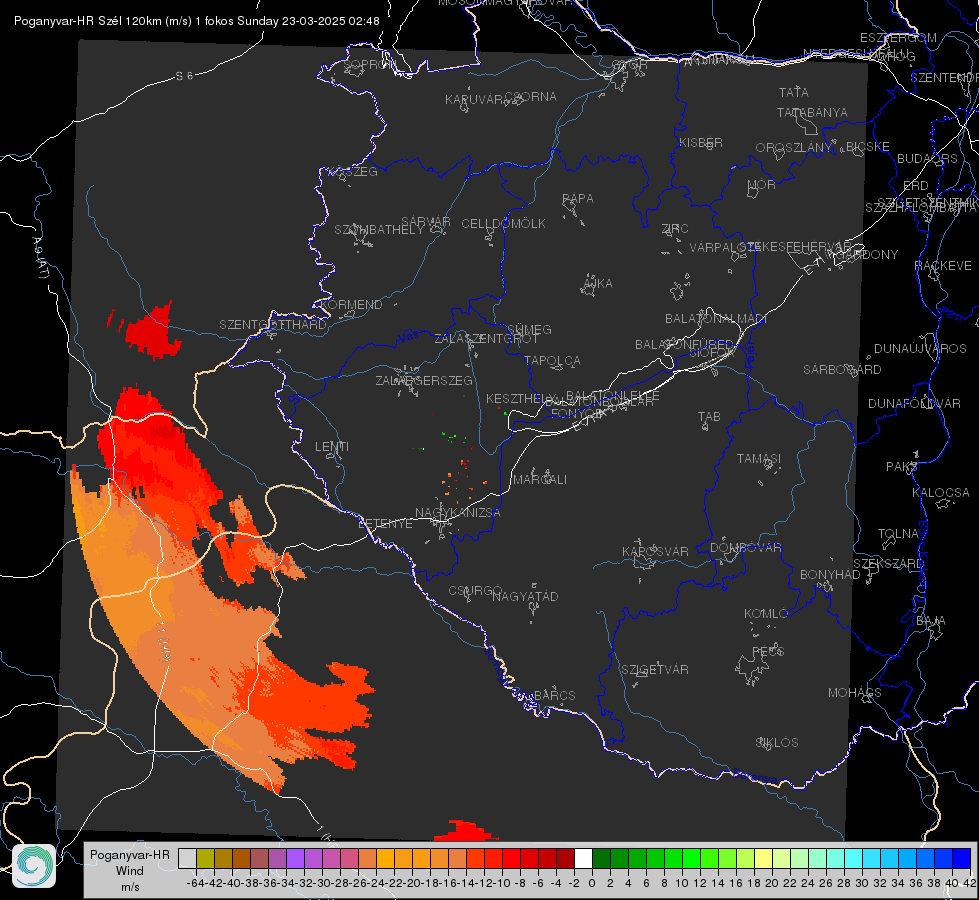Screen dimensions: 979x900
Task: Click the TAPOLCA city label
Action: (552, 361)
